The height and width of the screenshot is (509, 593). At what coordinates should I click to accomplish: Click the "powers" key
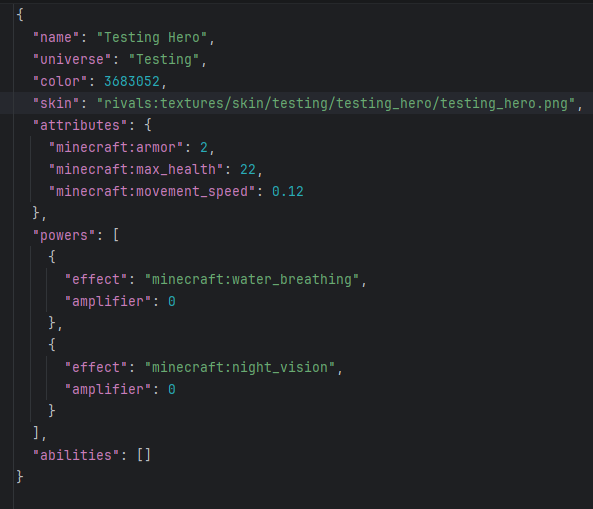[64, 235]
